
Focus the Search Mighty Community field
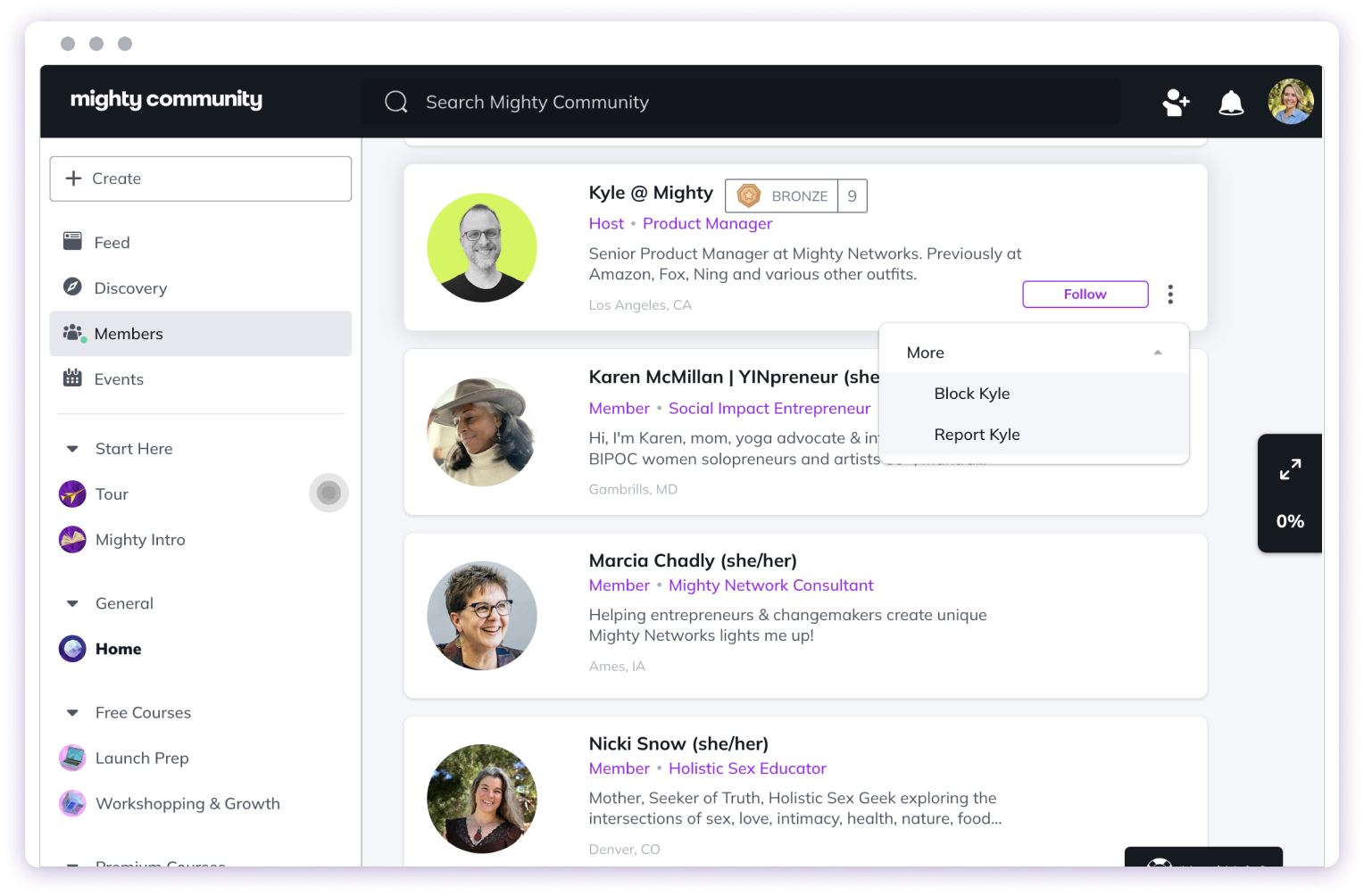(x=741, y=102)
